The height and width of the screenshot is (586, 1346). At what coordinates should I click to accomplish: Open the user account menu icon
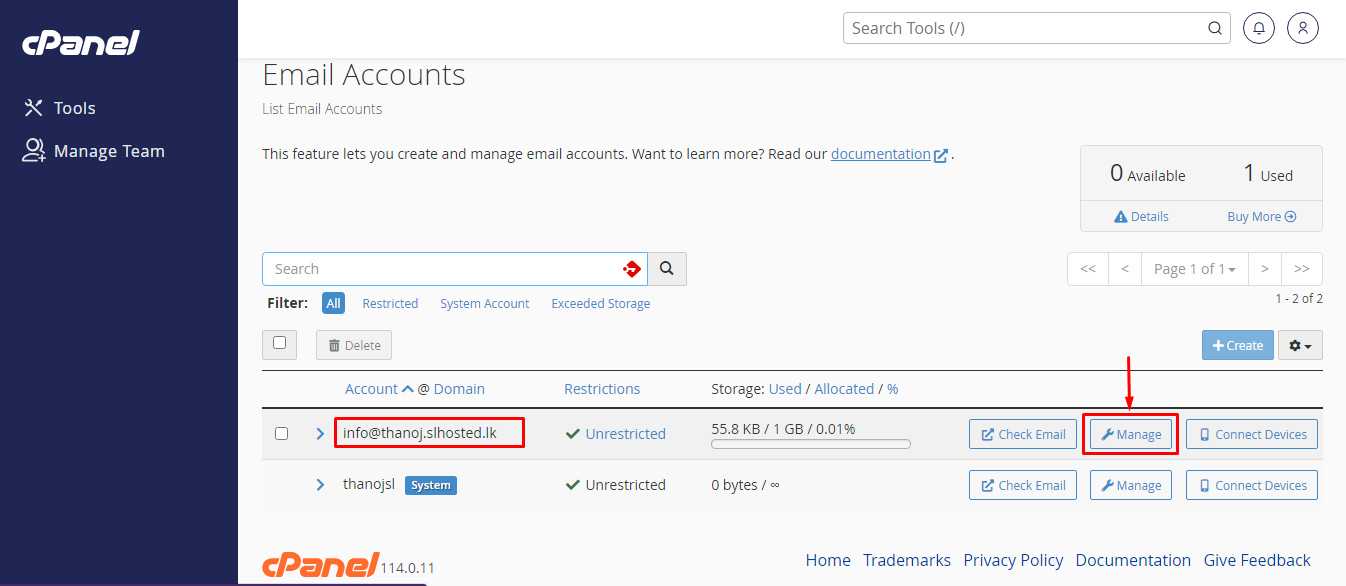click(1302, 27)
